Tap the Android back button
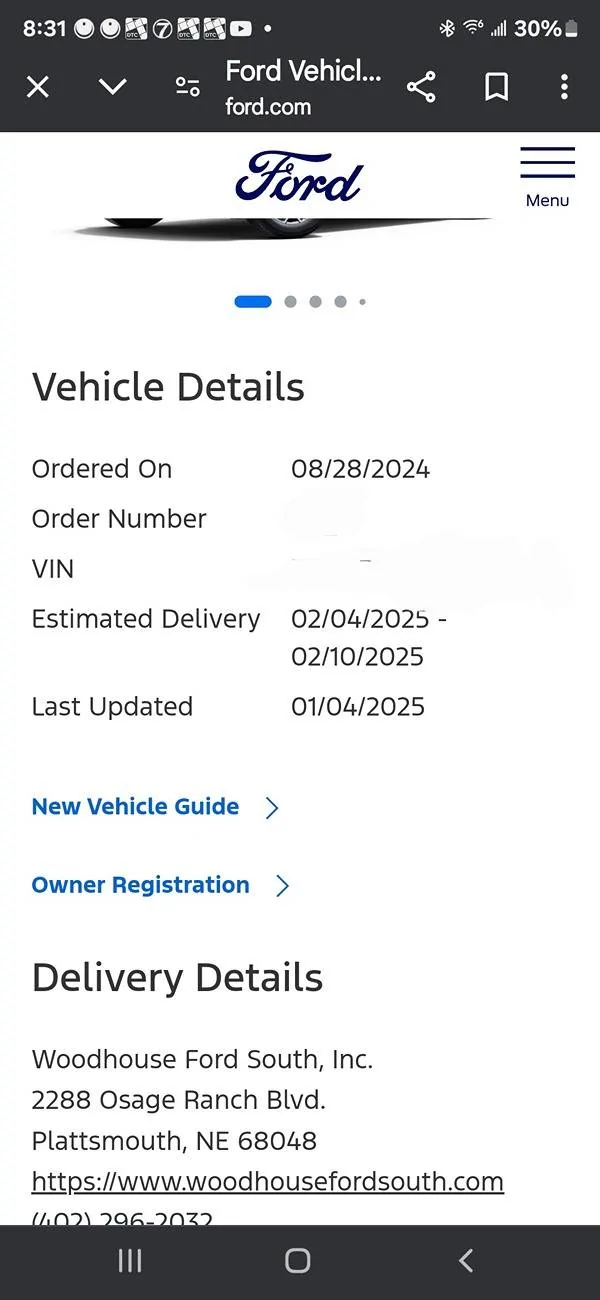Screen dimensions: 600x1300 465,1261
